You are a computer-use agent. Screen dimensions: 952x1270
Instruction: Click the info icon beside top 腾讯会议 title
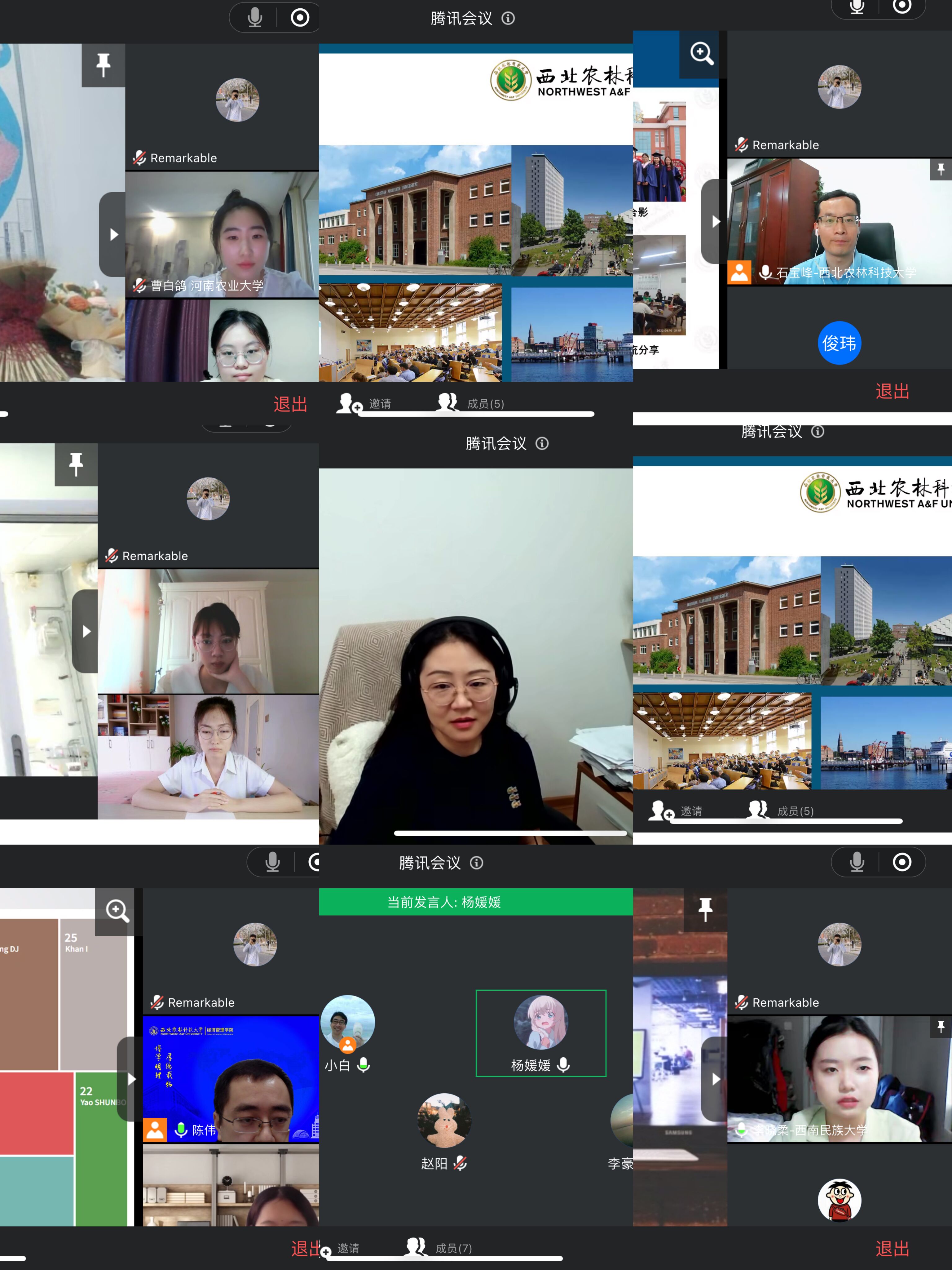tap(508, 18)
